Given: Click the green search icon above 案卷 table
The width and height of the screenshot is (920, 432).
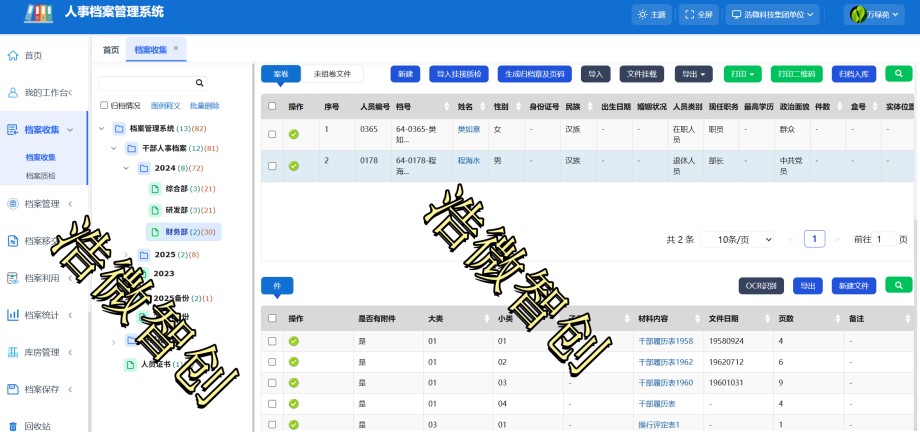Looking at the screenshot, I should pyautogui.click(x=899, y=74).
